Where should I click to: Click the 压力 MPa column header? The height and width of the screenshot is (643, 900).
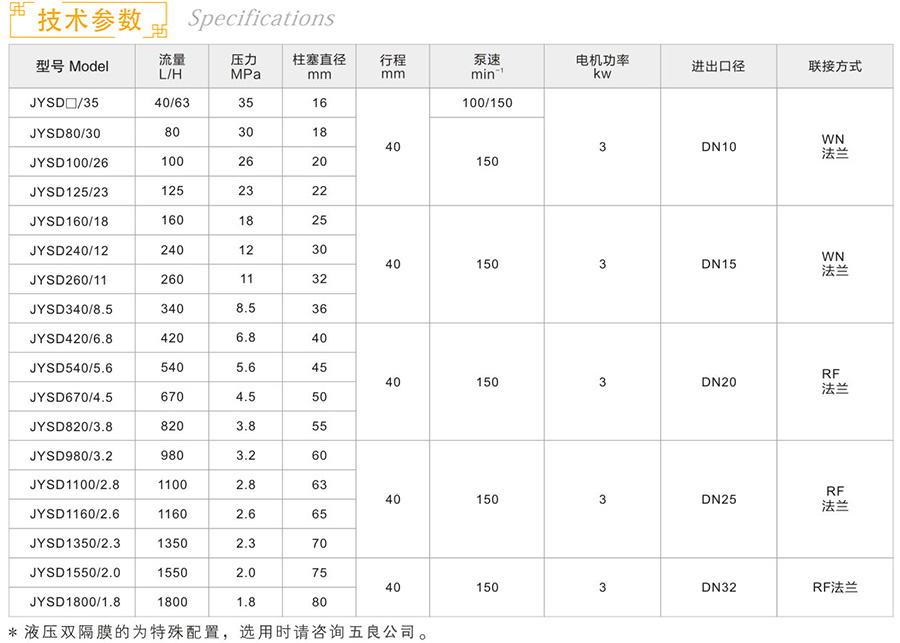tap(245, 66)
